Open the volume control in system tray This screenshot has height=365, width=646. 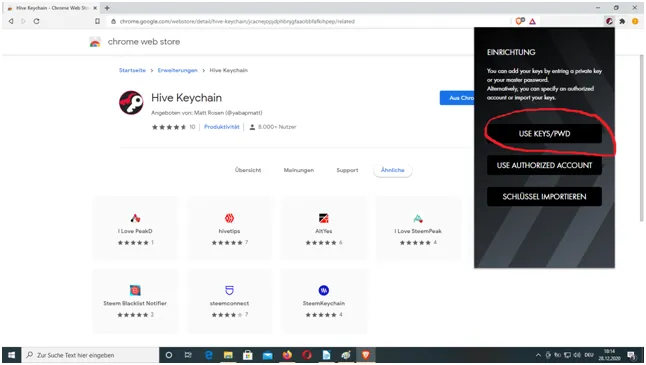coord(577,355)
